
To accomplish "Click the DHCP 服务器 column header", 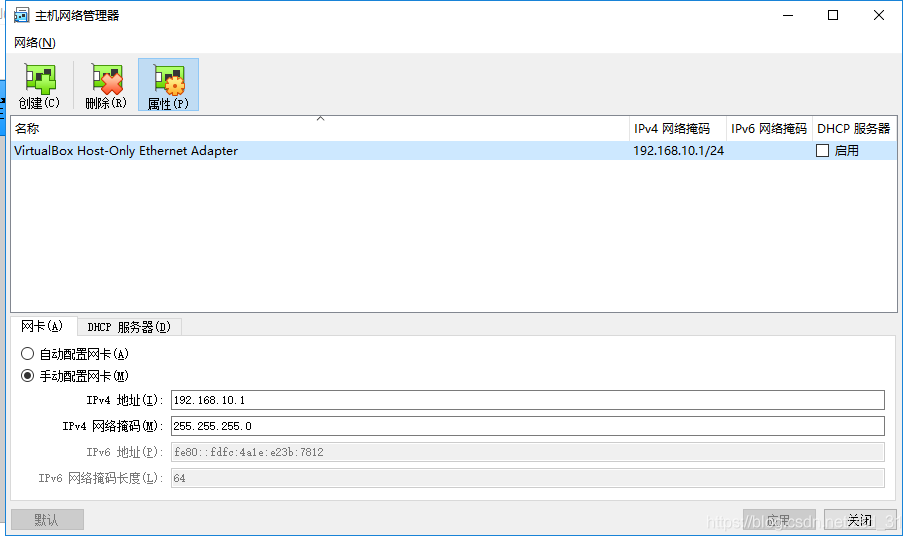I will tap(854, 128).
